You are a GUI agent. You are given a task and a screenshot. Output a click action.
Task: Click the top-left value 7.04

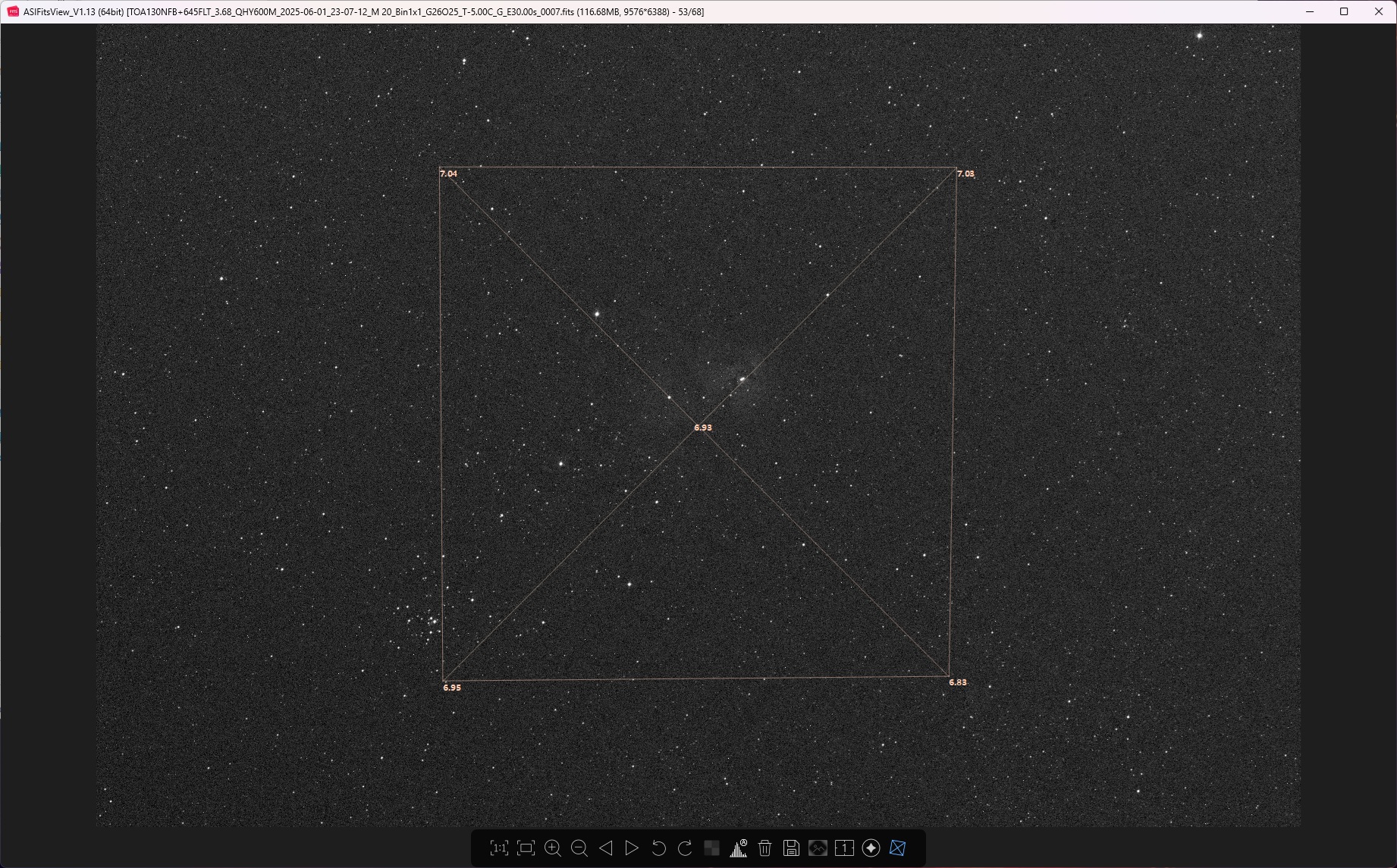449,174
